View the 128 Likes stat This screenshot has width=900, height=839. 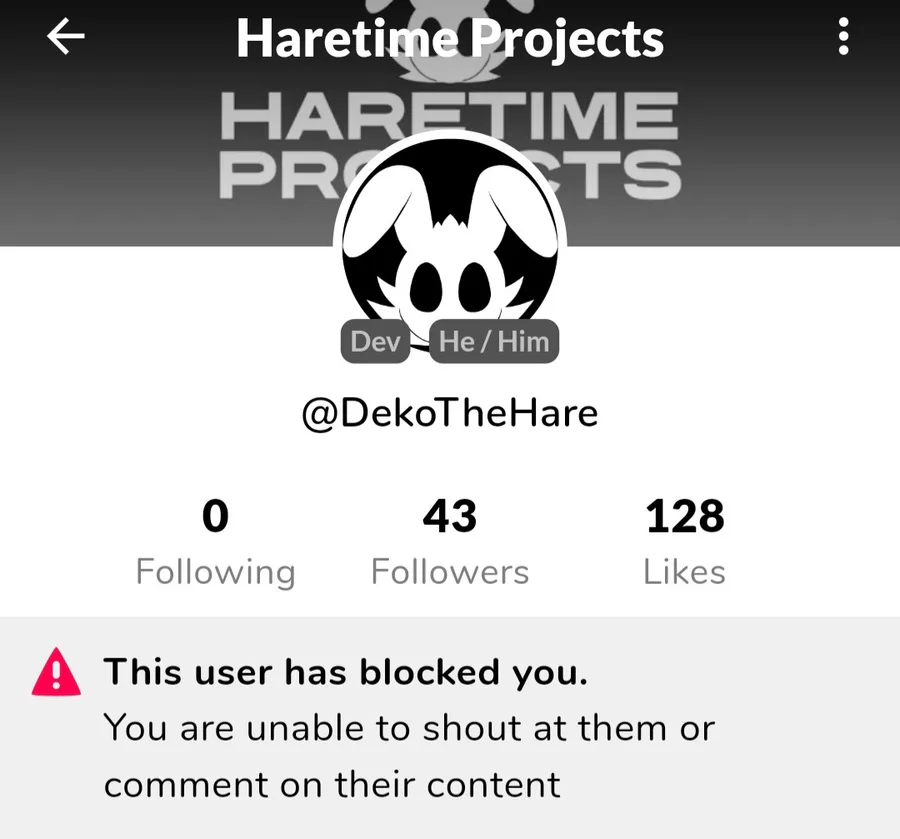[684, 541]
